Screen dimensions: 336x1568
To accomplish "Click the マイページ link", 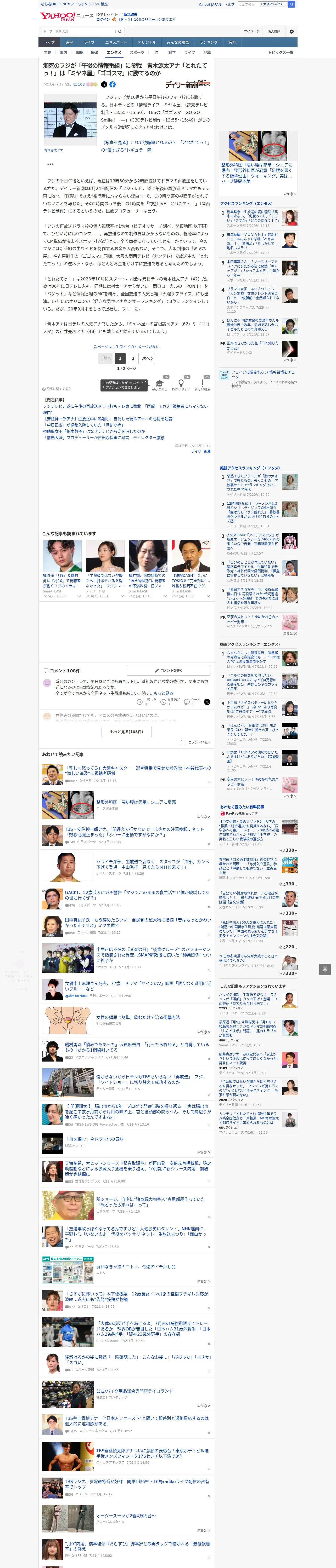I will [x=251, y=32].
